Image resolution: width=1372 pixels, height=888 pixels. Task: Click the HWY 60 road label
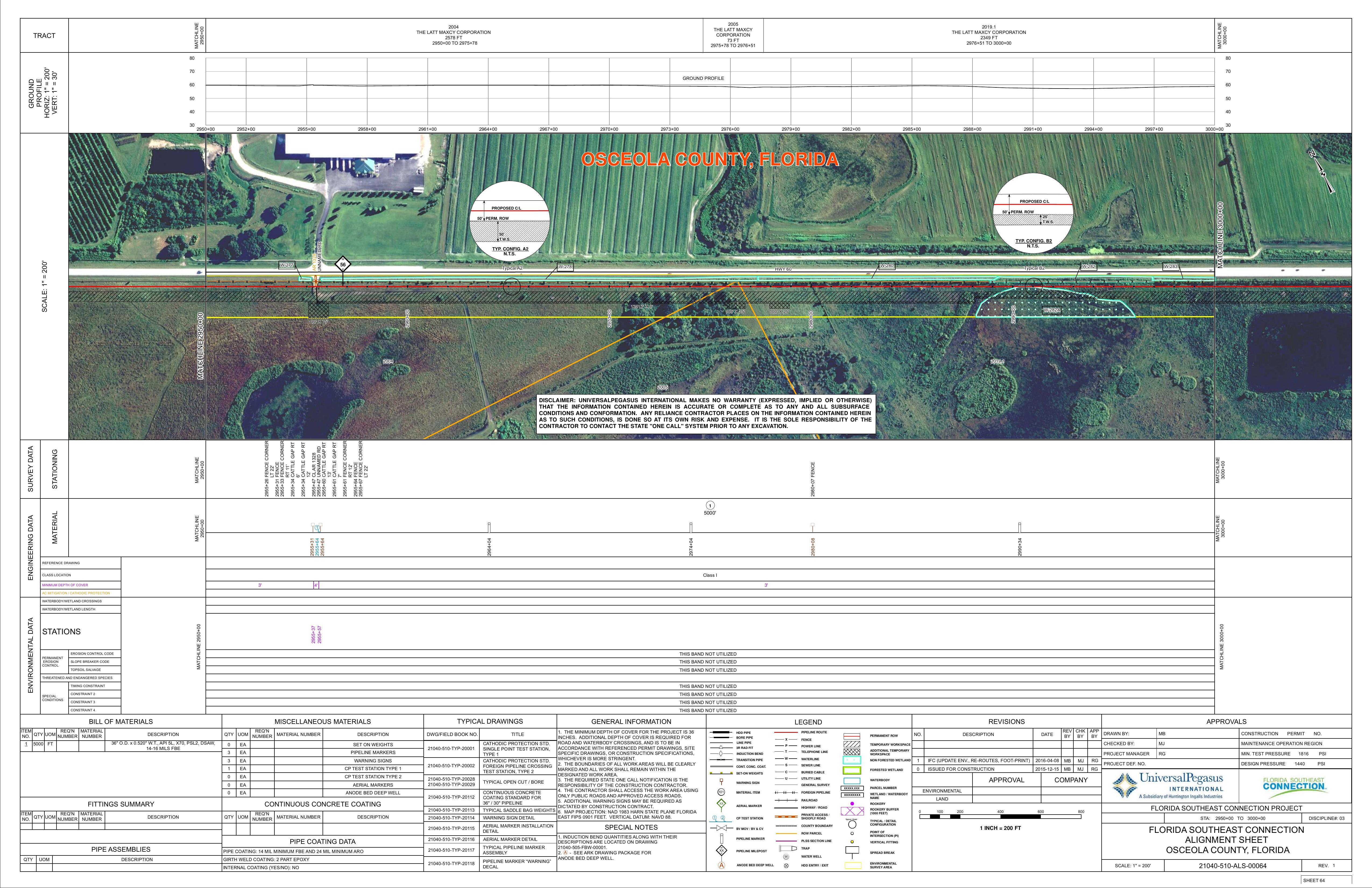coord(783,269)
